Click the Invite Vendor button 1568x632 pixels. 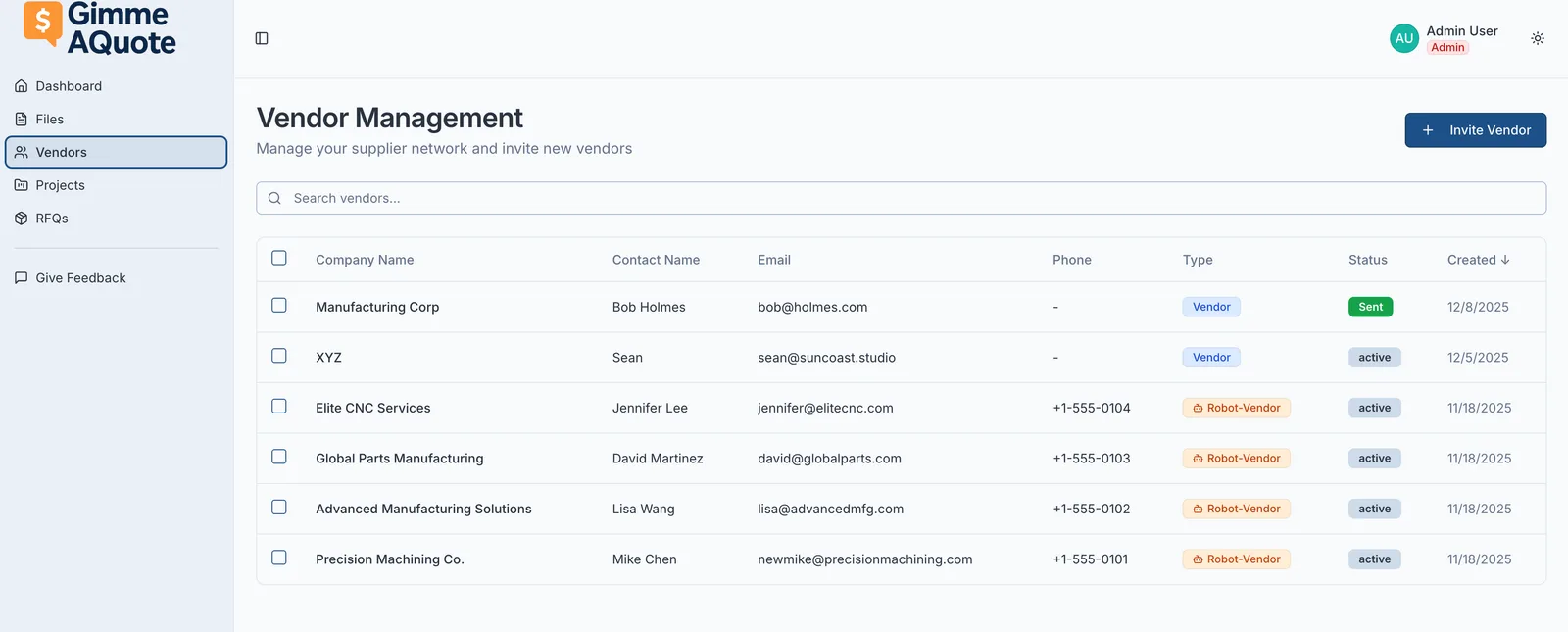pos(1476,130)
